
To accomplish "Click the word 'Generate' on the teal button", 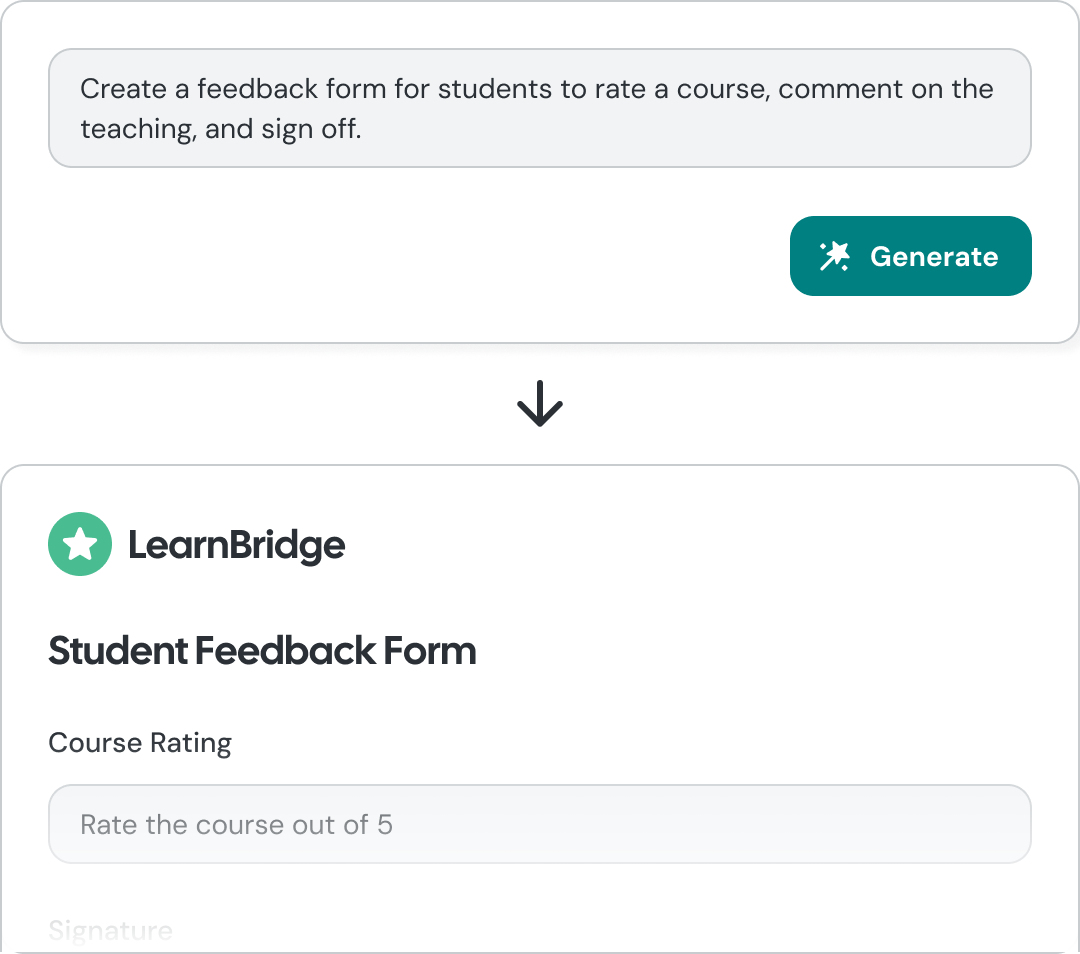I will (934, 256).
